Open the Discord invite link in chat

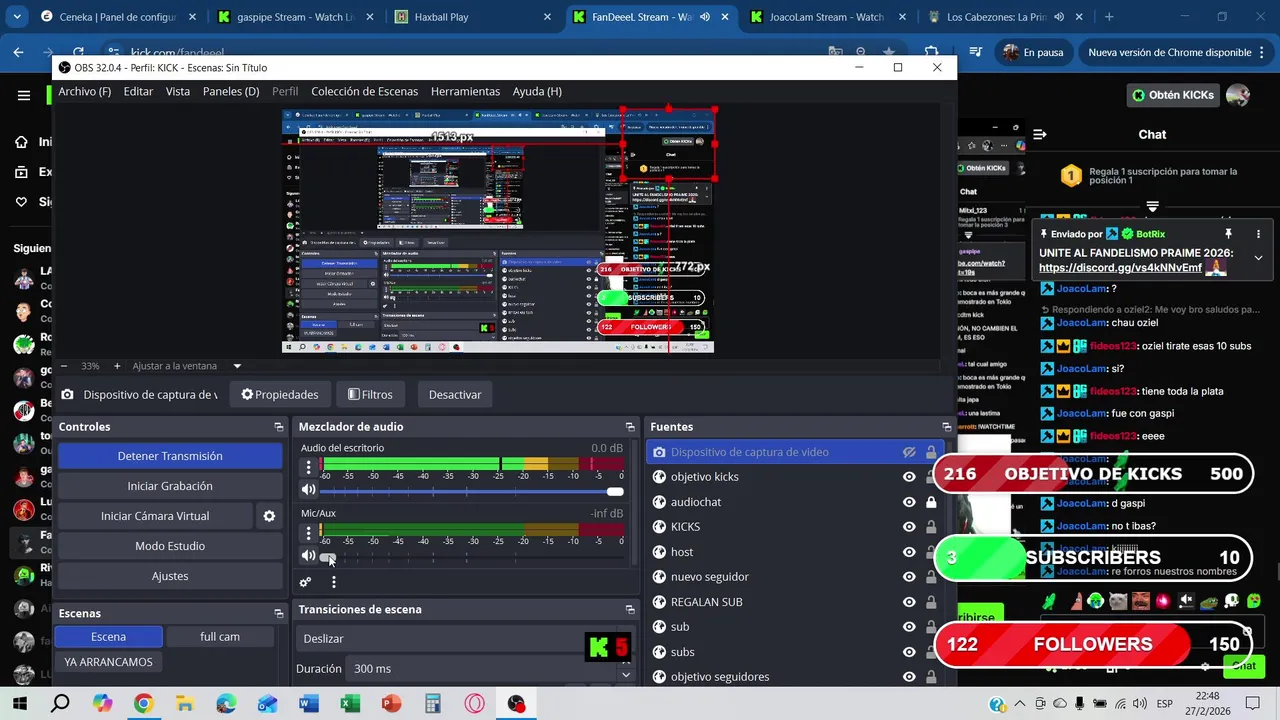point(1120,268)
